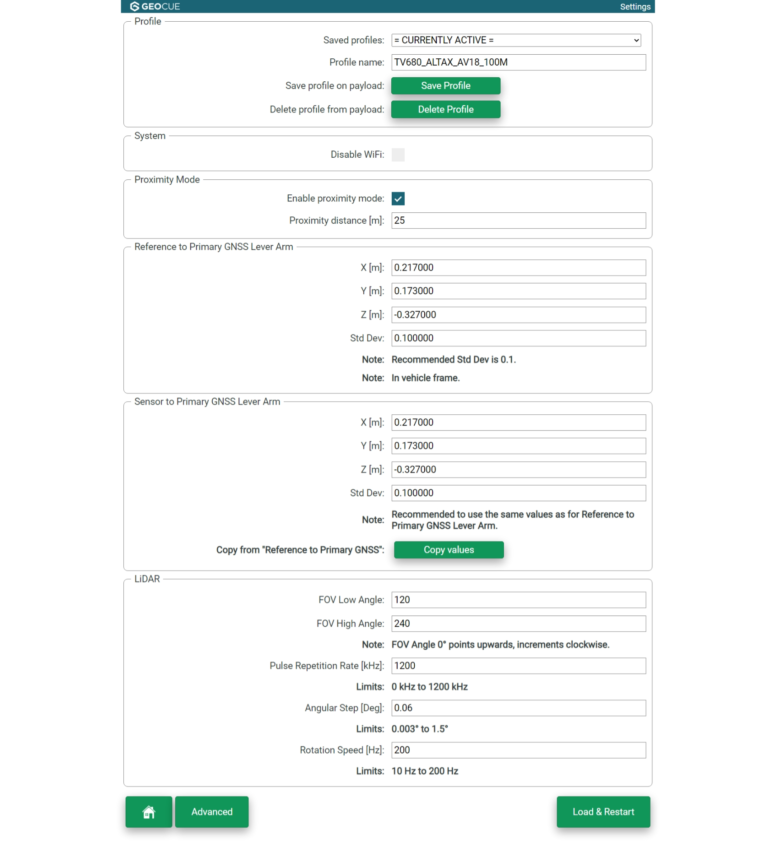Click the text '0.003° to 1.5°'
This screenshot has width=768, height=863.
coord(420,729)
